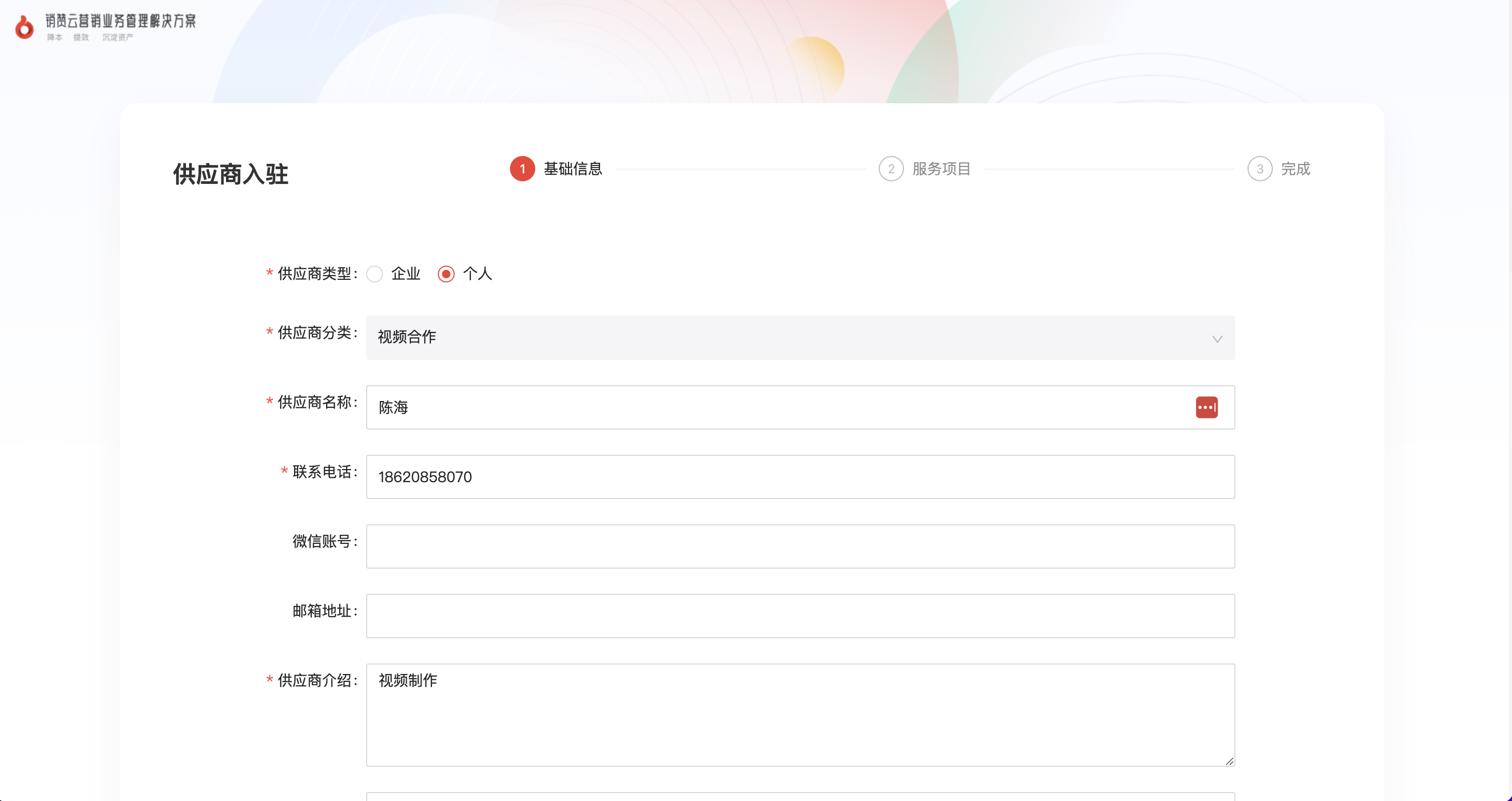Go to step 1 基础信息
Image resolution: width=1512 pixels, height=801 pixels.
point(556,169)
